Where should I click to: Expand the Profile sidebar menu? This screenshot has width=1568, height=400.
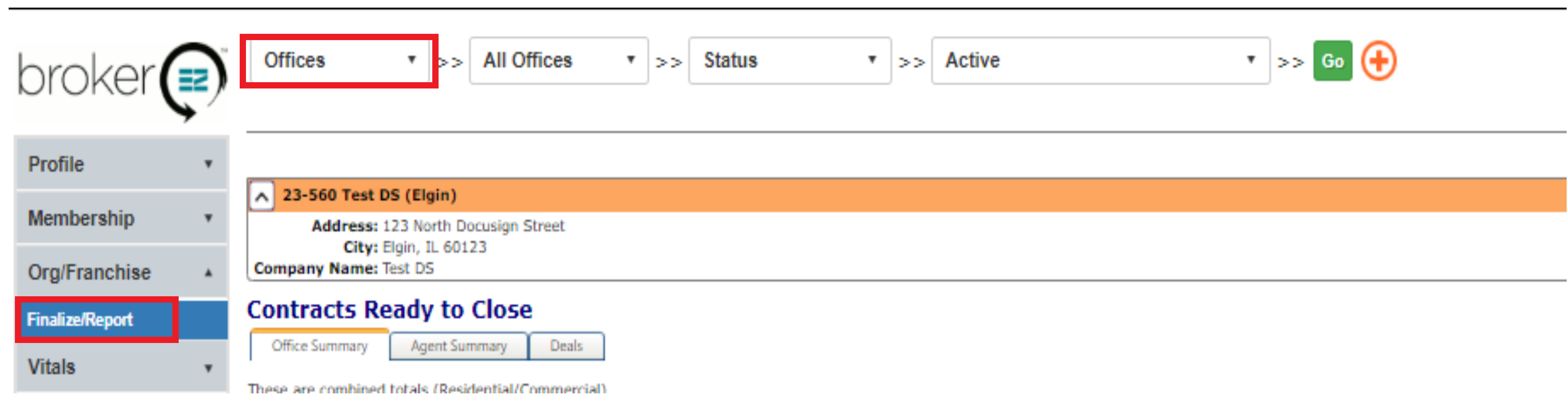[x=121, y=164]
